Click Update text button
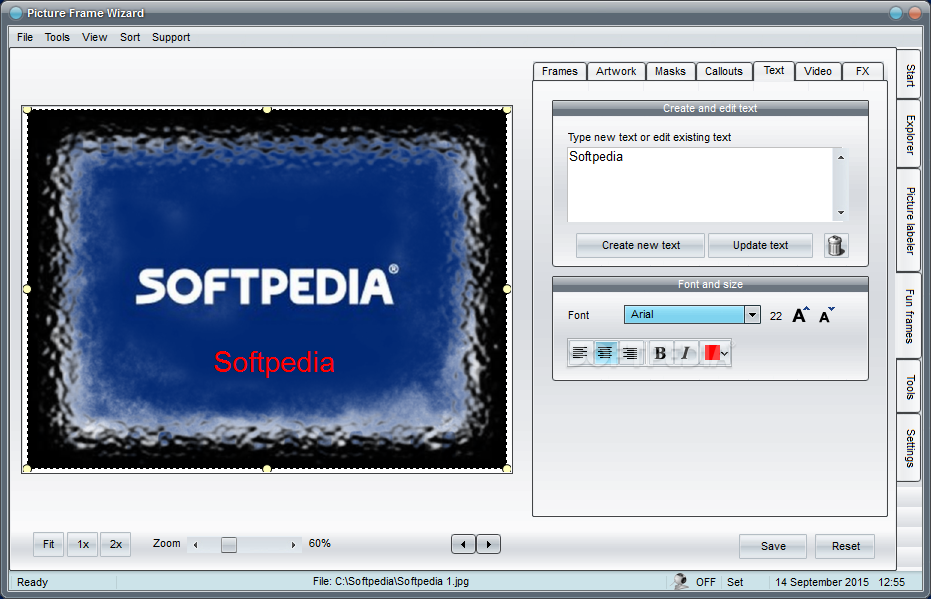931x599 pixels. (760, 245)
